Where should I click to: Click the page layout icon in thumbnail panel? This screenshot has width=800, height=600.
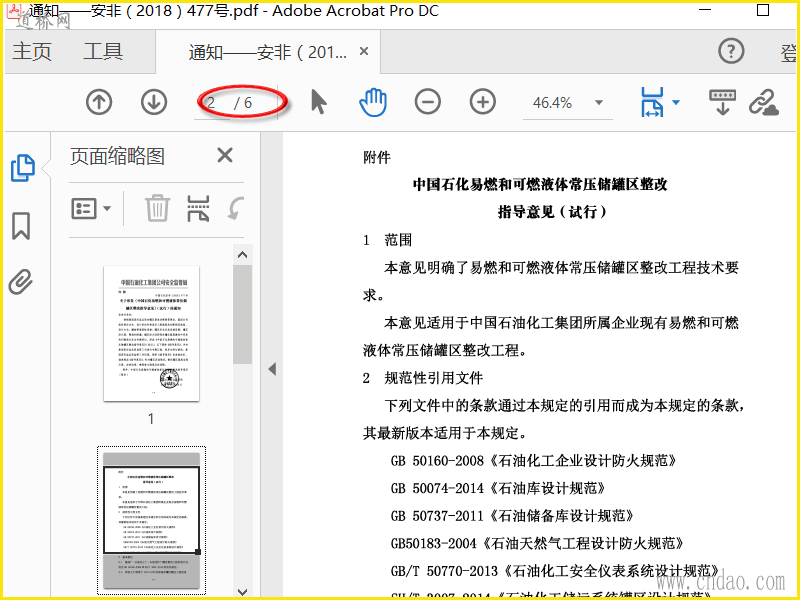tap(198, 208)
